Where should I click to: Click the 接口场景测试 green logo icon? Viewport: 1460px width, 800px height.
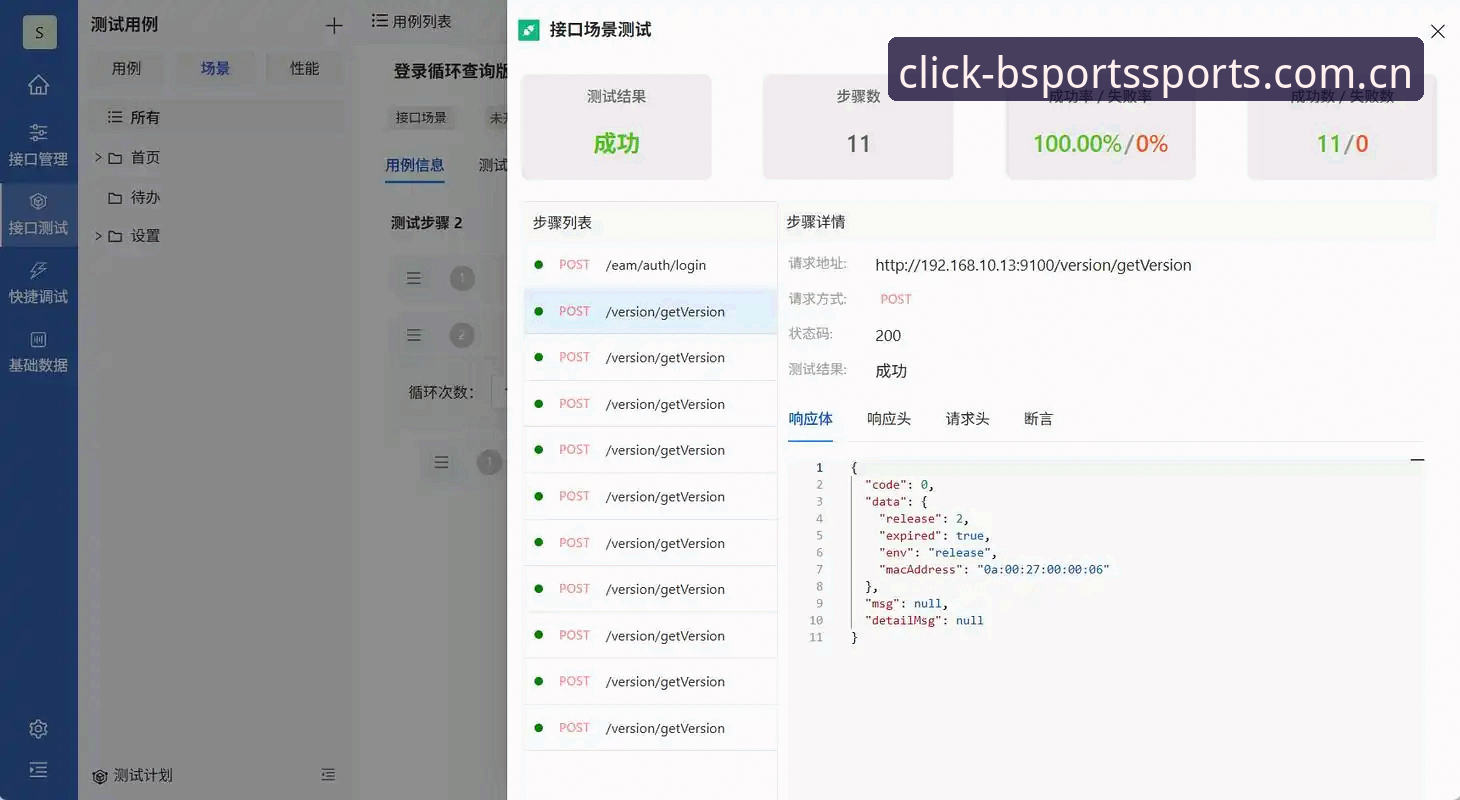(528, 30)
